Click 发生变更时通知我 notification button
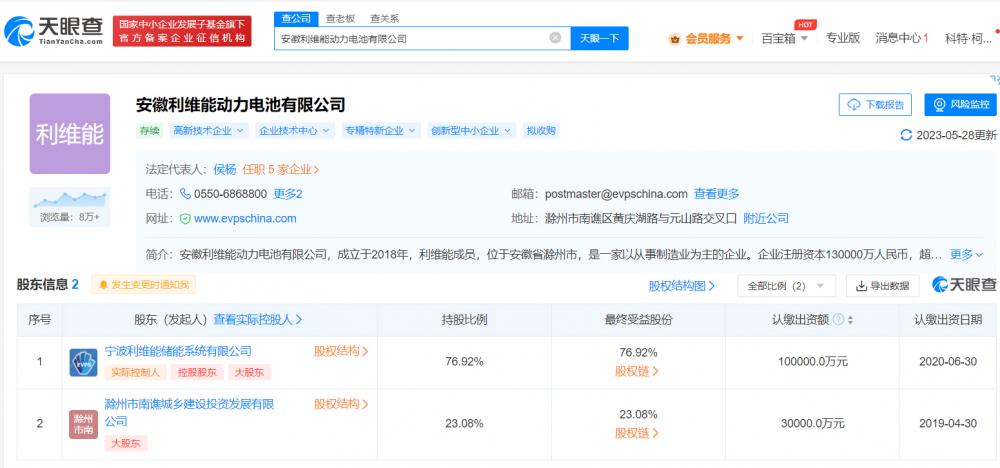Viewport: 1000px width, 468px height. pos(143,285)
